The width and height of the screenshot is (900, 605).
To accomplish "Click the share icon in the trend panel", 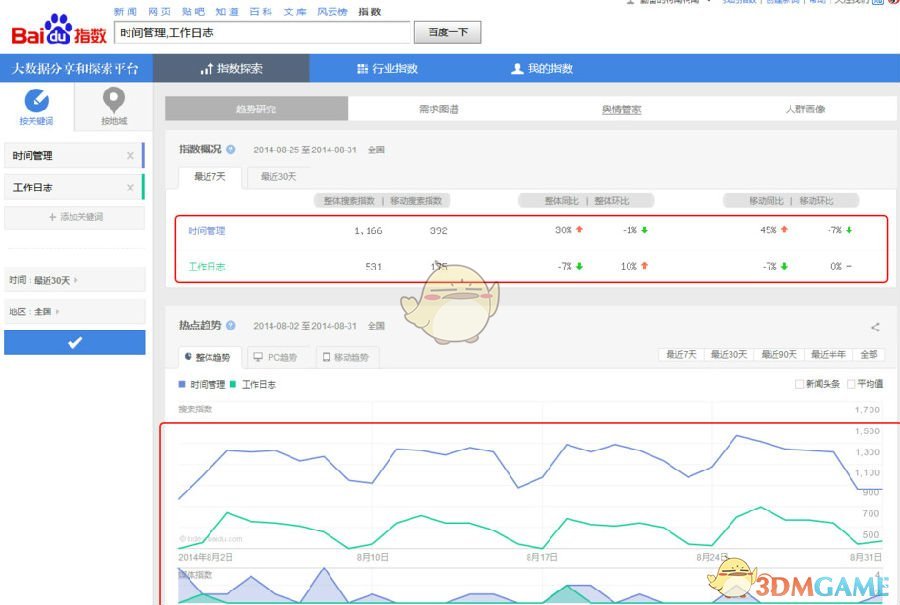I will 875,327.
